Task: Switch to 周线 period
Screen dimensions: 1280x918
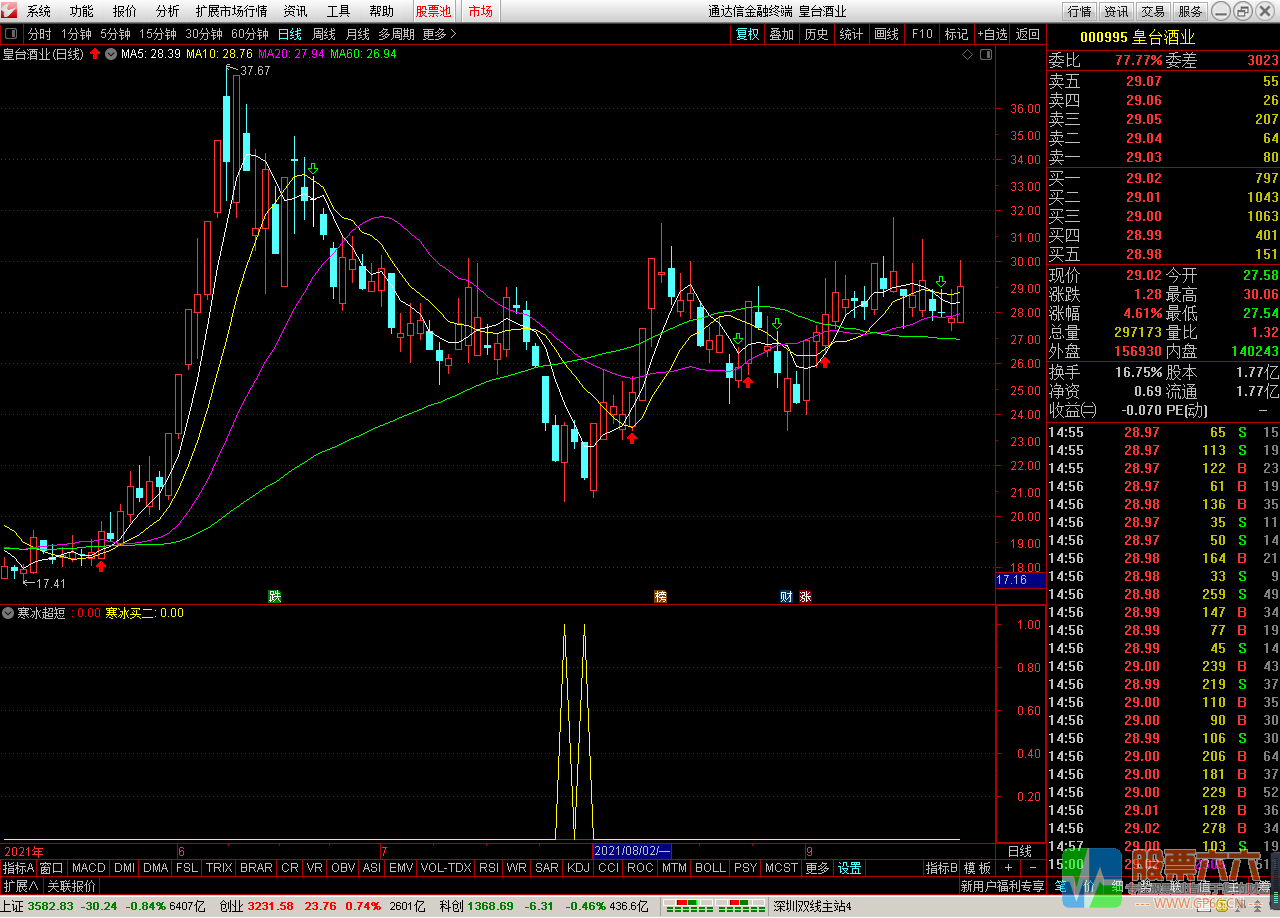Action: click(x=325, y=34)
